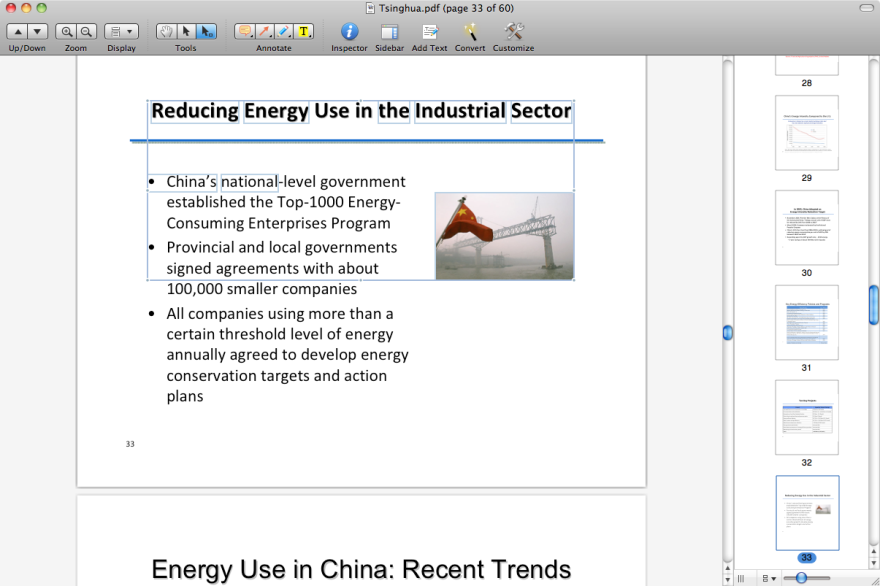Go to next page with Down arrow
880x586 pixels.
pyautogui.click(x=37, y=30)
